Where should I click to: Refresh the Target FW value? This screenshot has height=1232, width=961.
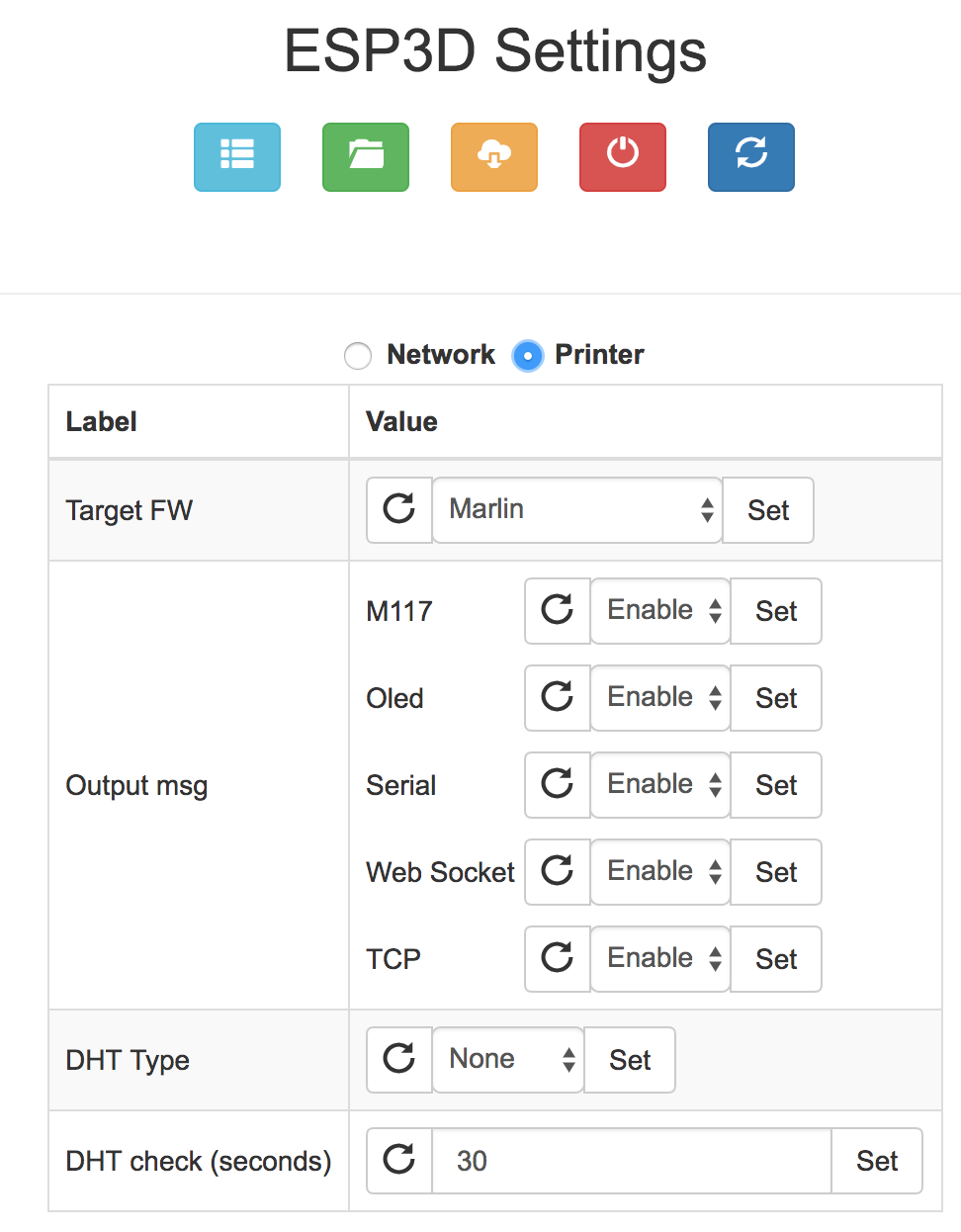(399, 510)
